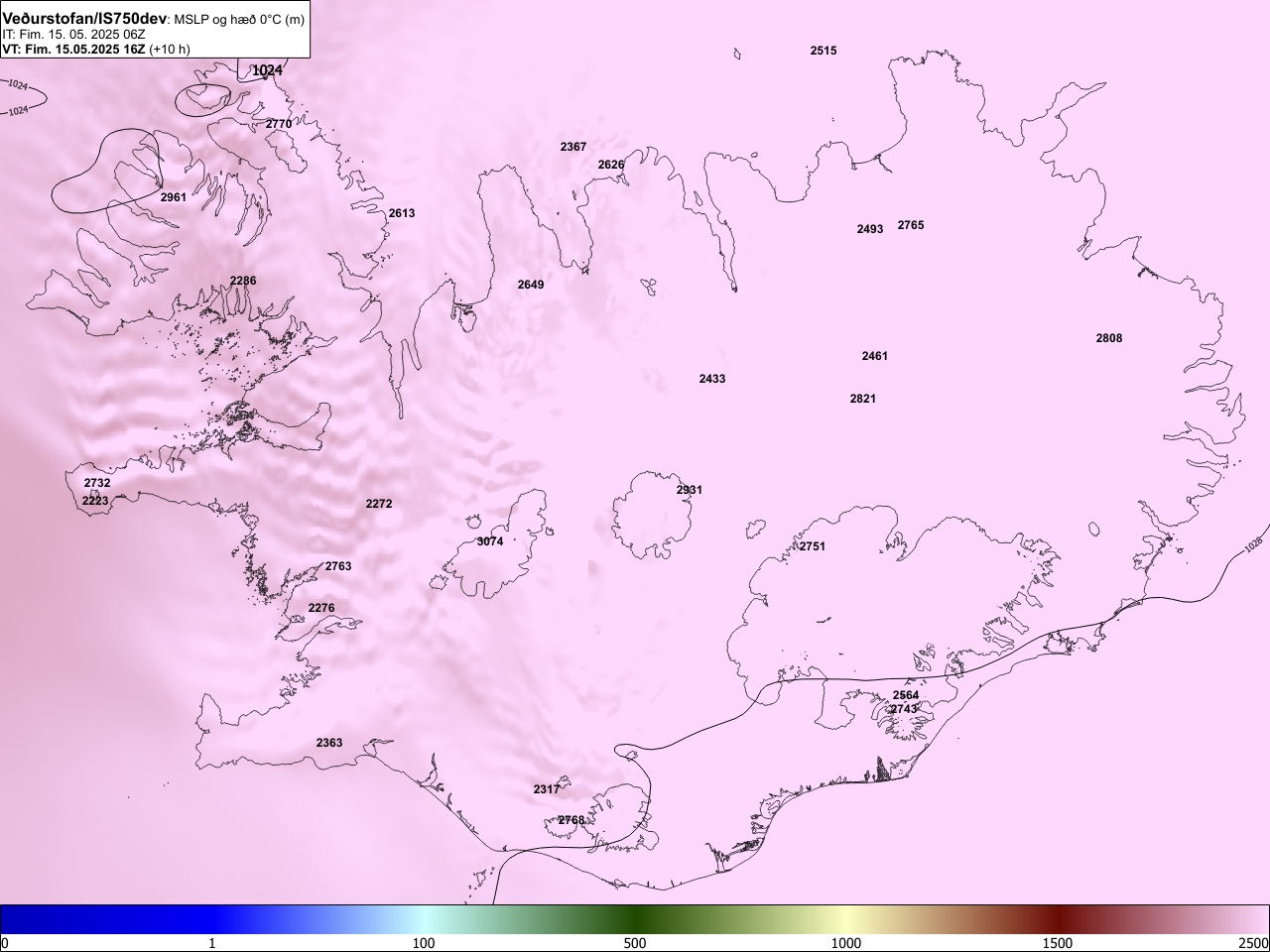Click the 2649 height value
This screenshot has height=952, width=1270.
tap(531, 285)
